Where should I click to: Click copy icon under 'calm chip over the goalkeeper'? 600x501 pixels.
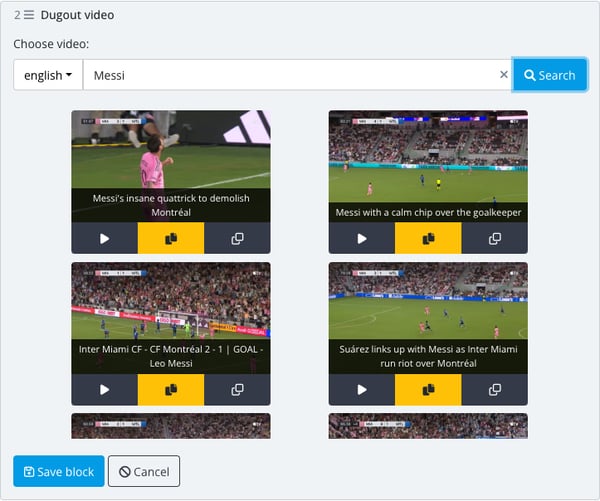pos(494,238)
